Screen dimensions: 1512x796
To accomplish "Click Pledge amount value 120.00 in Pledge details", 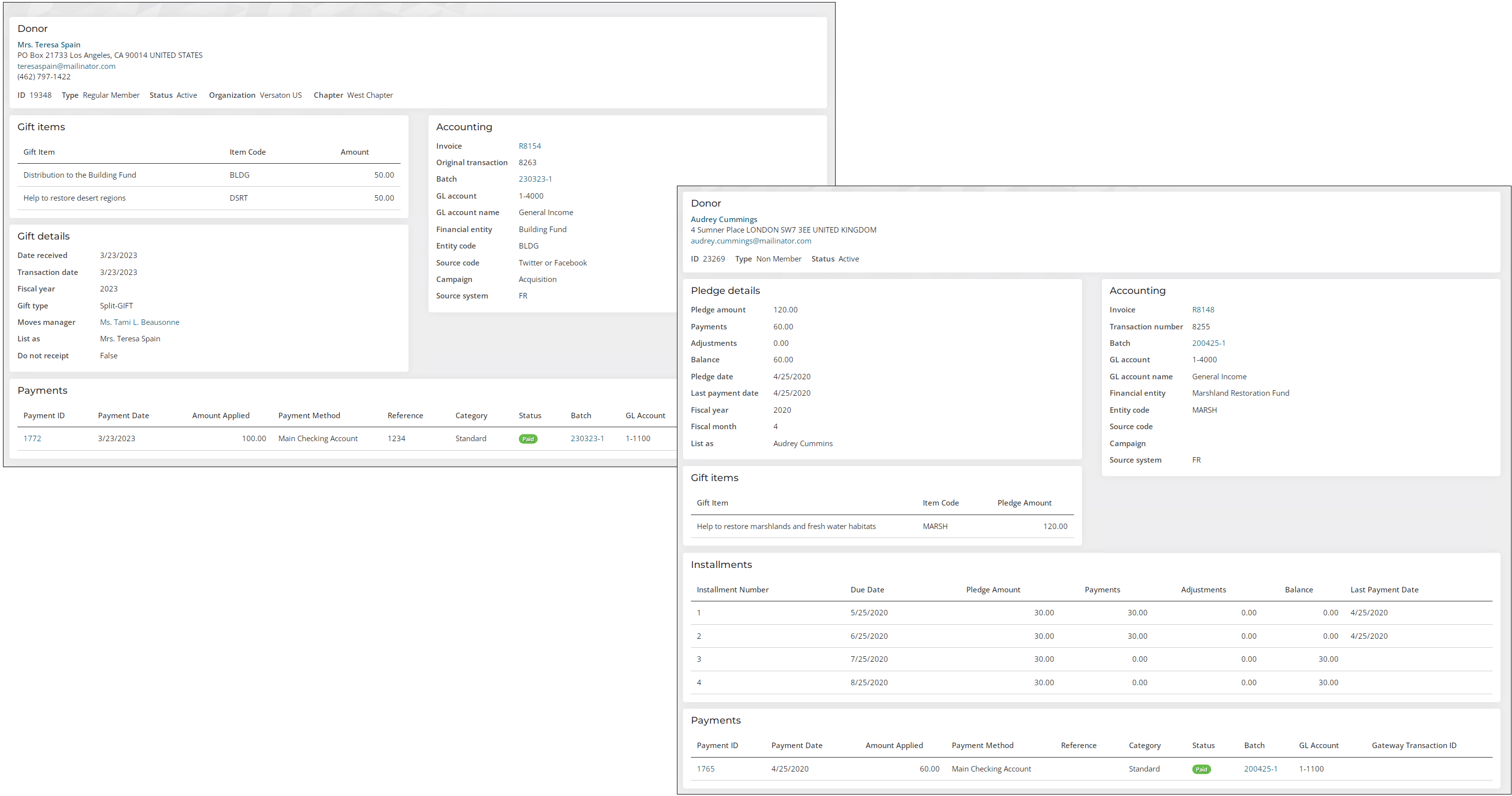I will click(785, 310).
